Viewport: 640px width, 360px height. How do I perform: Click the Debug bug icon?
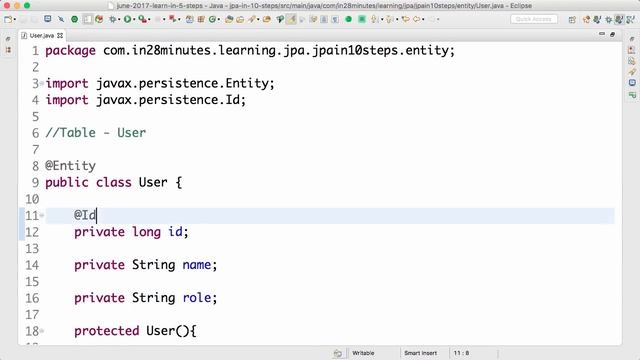pos(112,19)
